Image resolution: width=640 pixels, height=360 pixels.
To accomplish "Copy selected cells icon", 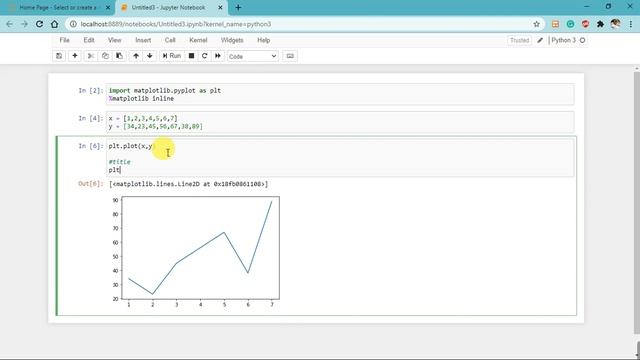I will (105, 56).
